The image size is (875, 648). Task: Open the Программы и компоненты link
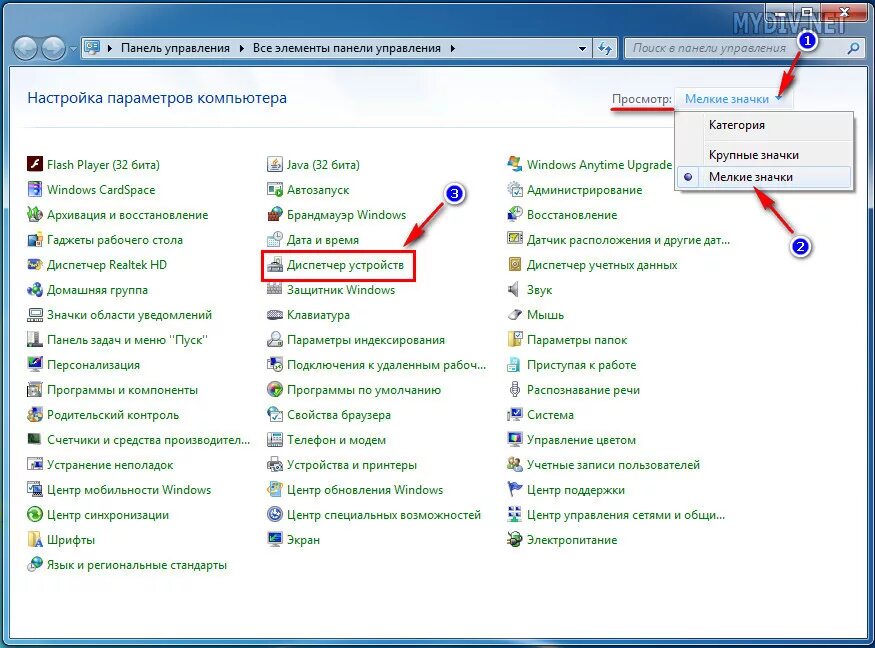[122, 390]
